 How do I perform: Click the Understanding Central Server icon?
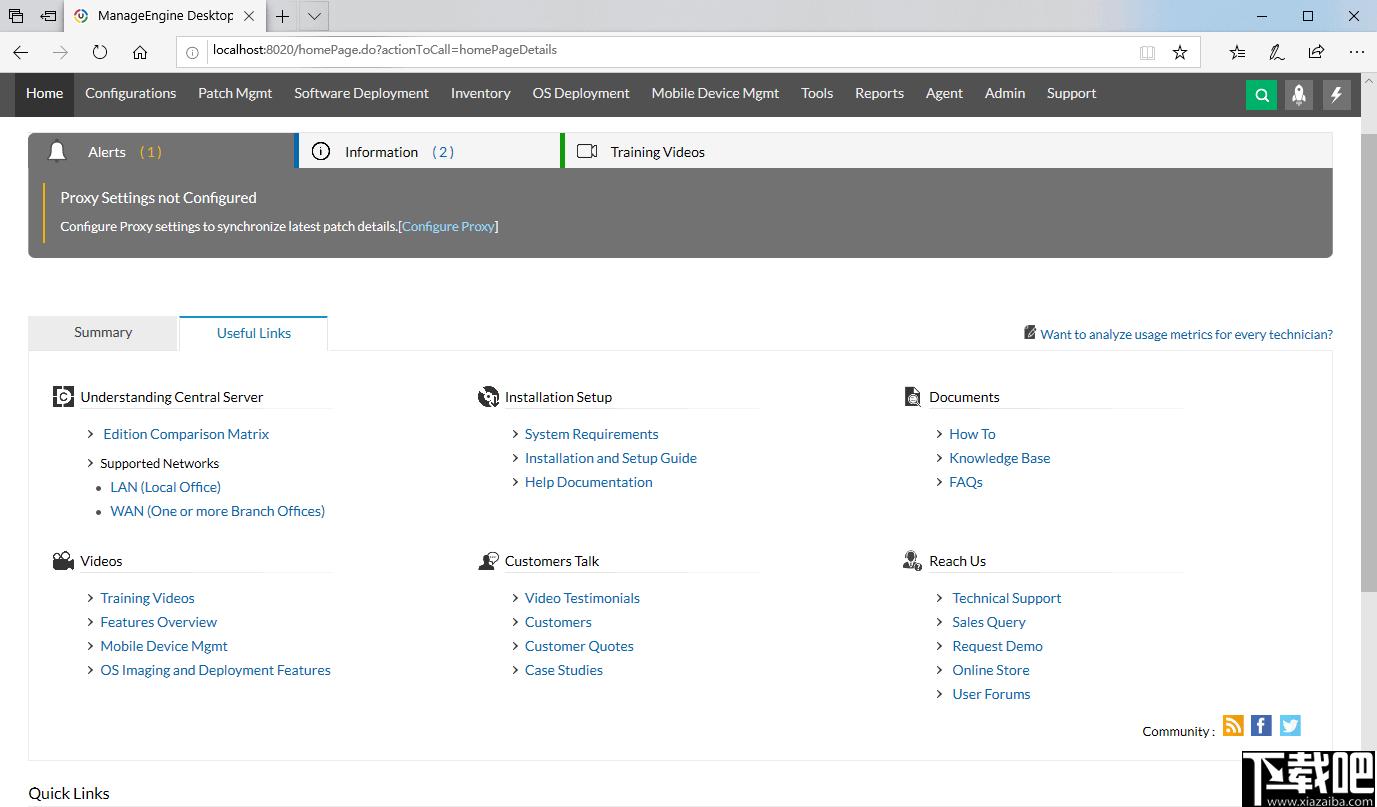[x=63, y=397]
